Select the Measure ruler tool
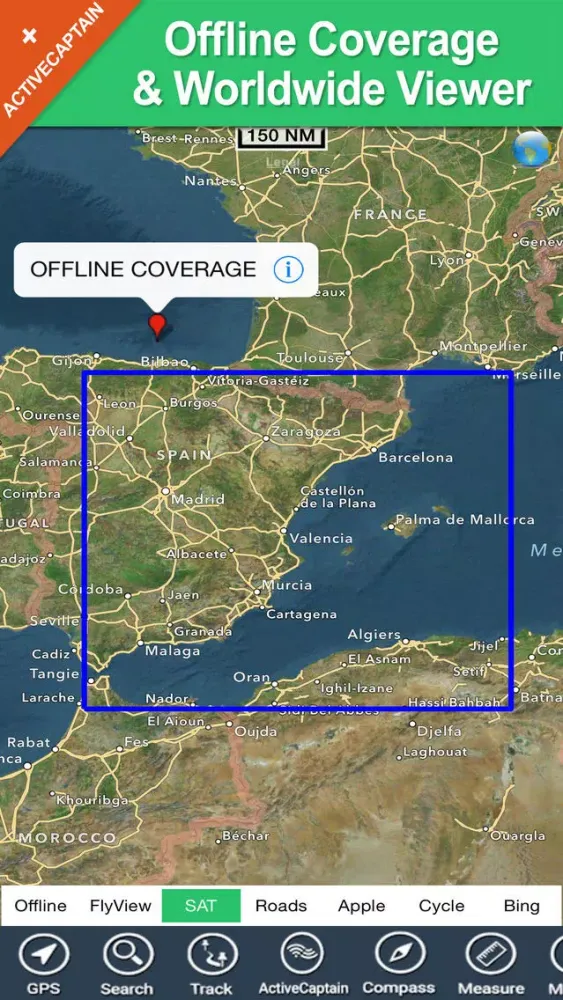This screenshot has width=563, height=1000. click(x=491, y=955)
